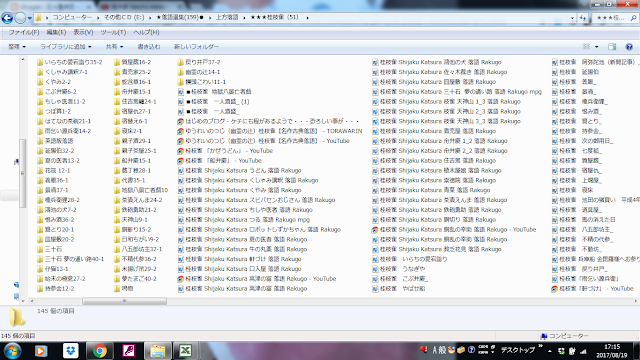Viewport: 640px width, 360px height.
Task: Open the ファイル(F) menu
Action: point(24,32)
